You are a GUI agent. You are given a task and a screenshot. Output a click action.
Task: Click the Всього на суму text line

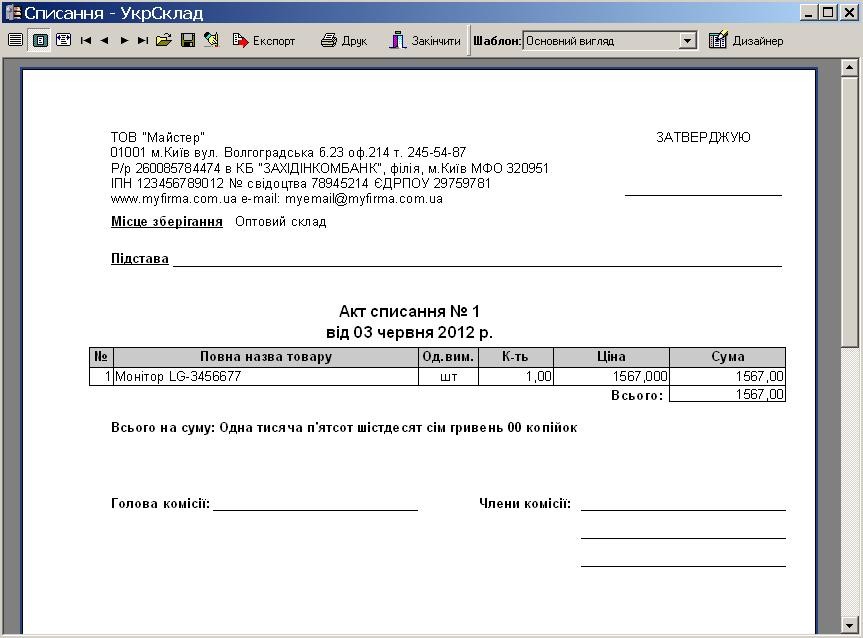(x=344, y=428)
